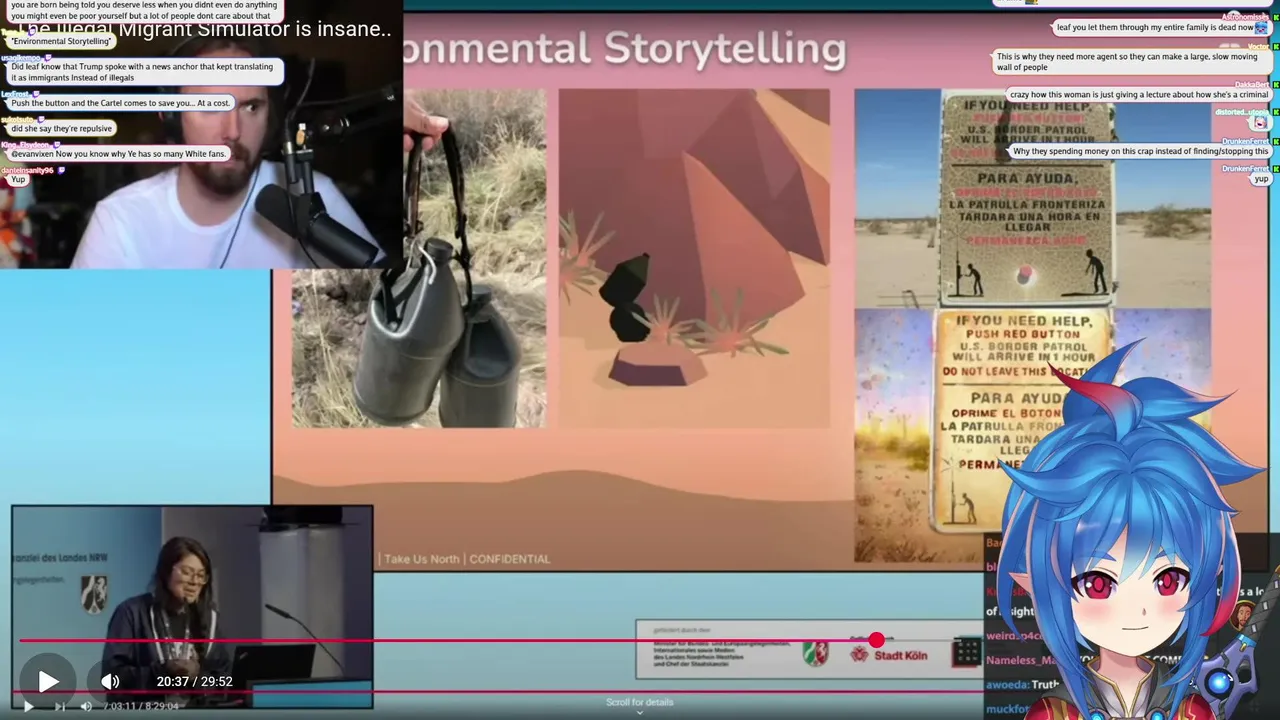Click the dark grid icon right of Stadt Köln
The height and width of the screenshot is (720, 1280).
967,653
